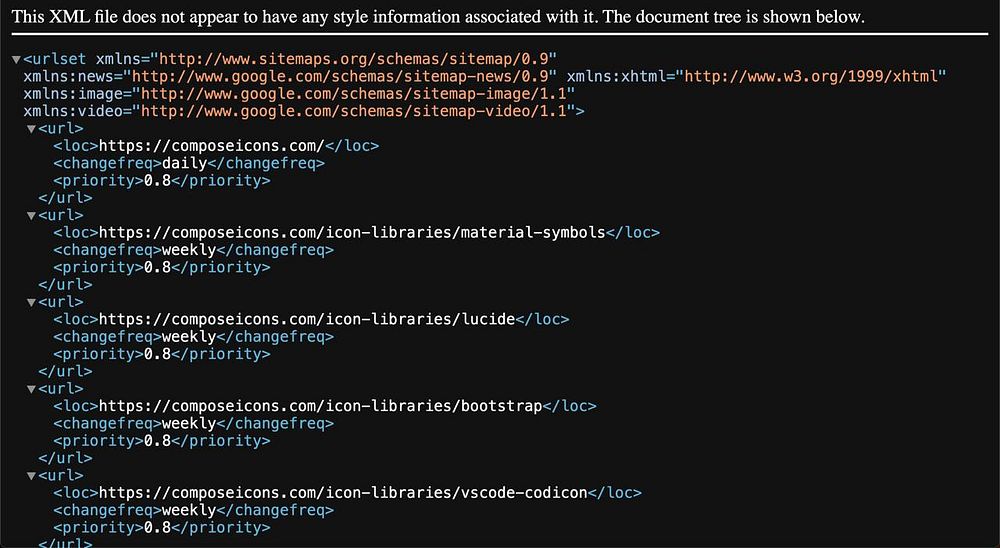Click priority 0.8 under the bootstrap URL
This screenshot has width=1000, height=548.
click(158, 440)
